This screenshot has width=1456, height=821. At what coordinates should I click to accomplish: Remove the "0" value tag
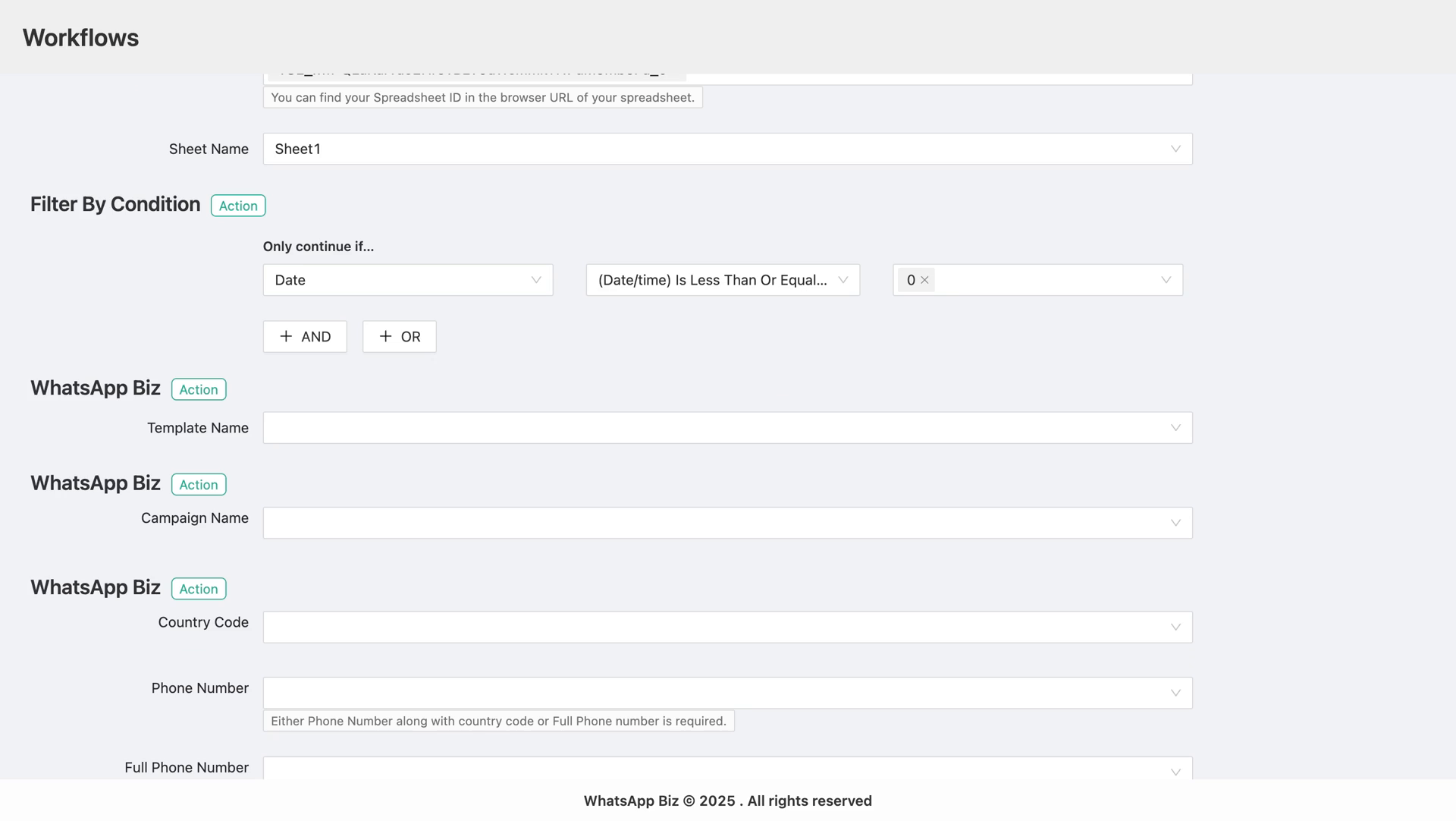pyautogui.click(x=925, y=280)
